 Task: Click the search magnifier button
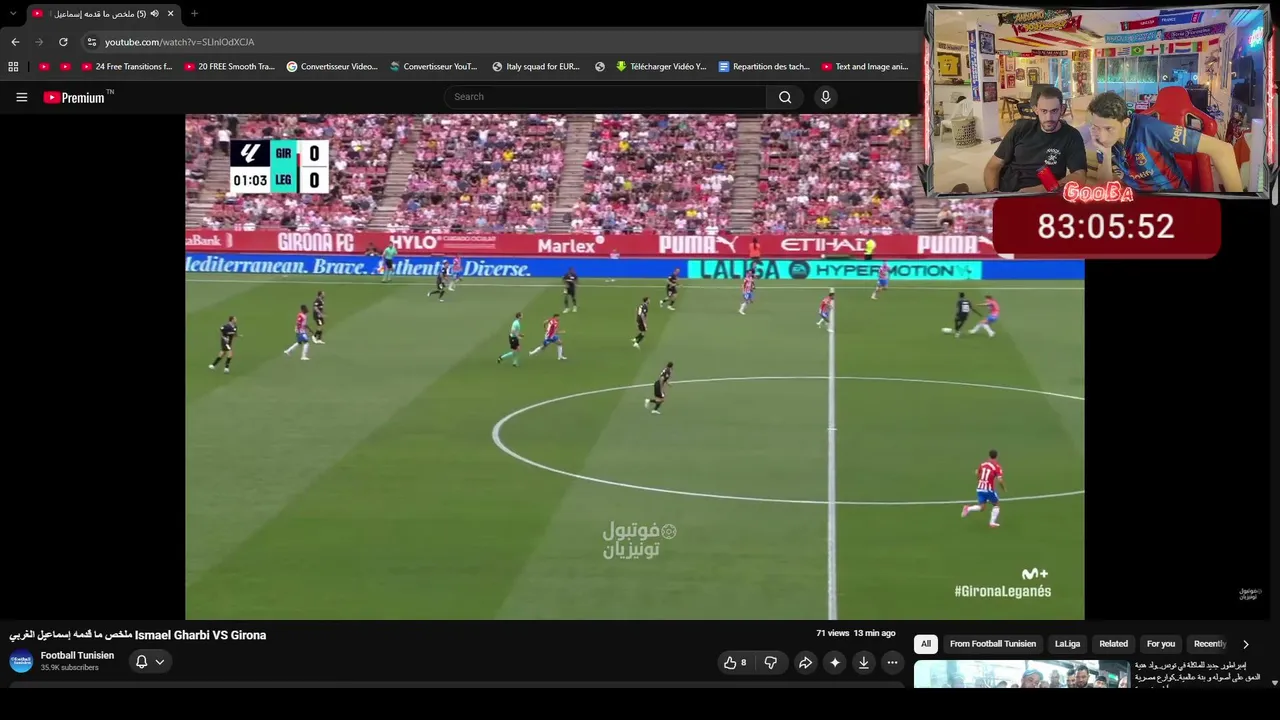pos(785,97)
